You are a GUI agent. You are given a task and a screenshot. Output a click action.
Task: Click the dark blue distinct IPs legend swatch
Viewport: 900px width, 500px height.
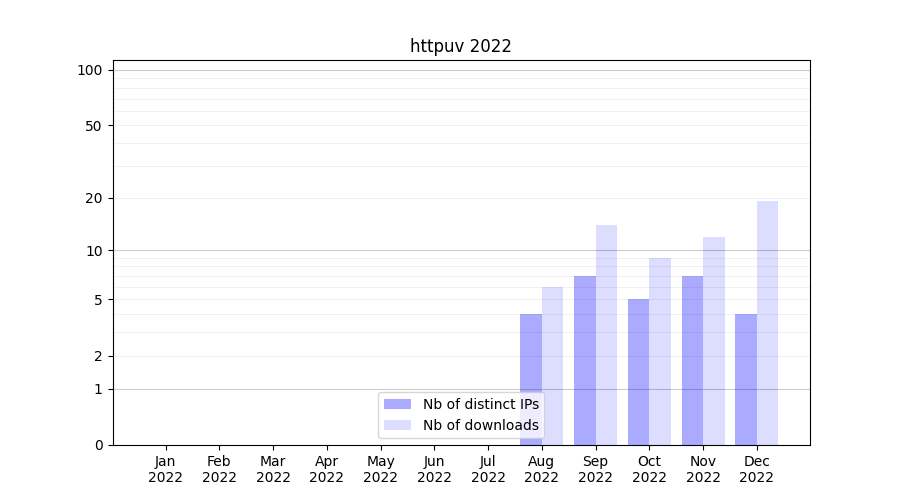click(397, 404)
